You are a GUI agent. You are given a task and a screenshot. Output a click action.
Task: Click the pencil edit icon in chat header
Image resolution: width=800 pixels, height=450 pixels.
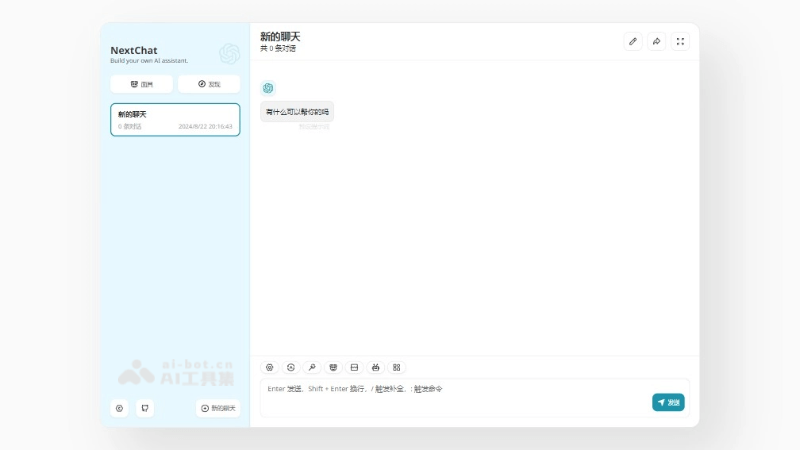(632, 41)
